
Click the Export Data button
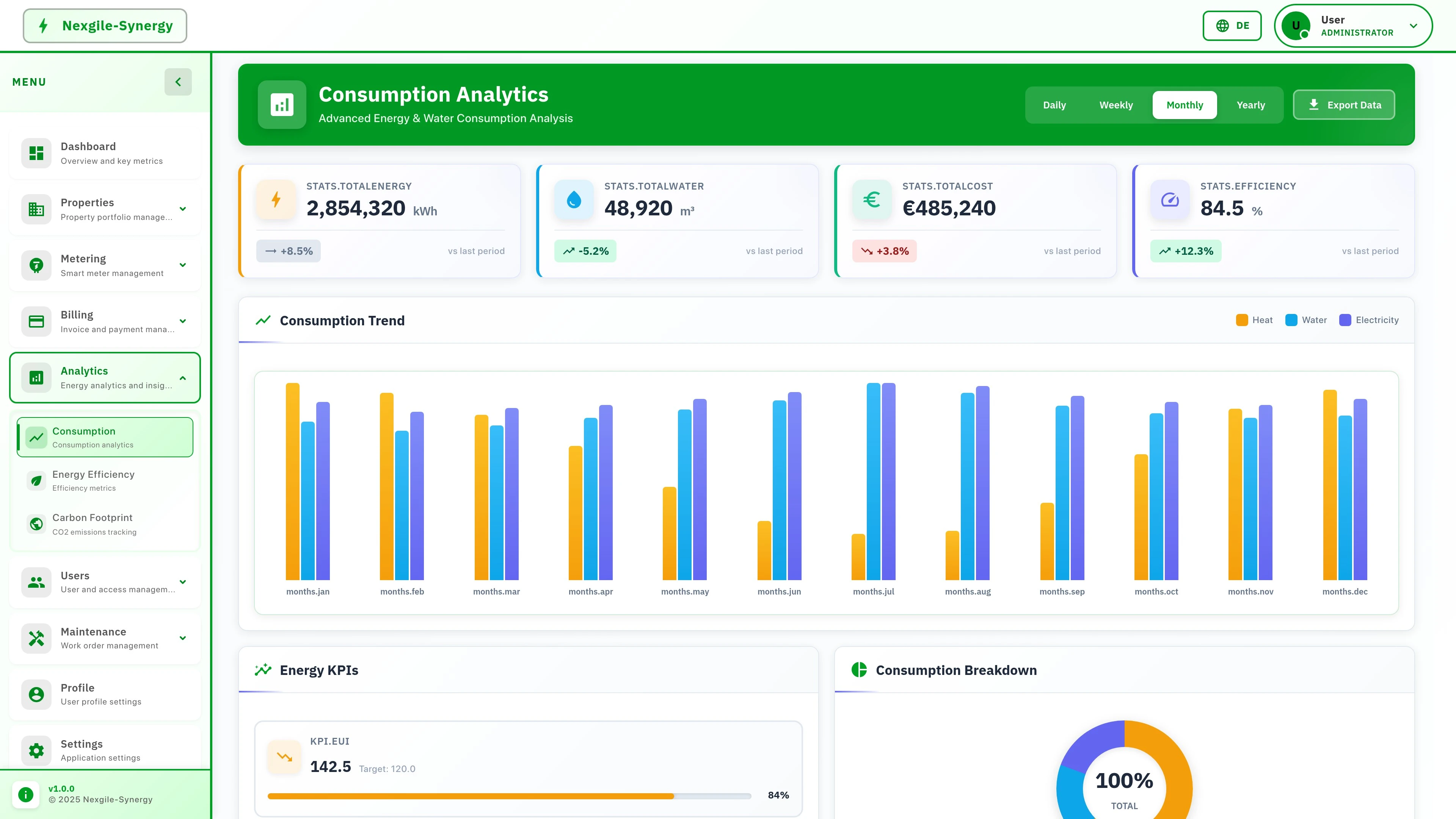coord(1344,105)
